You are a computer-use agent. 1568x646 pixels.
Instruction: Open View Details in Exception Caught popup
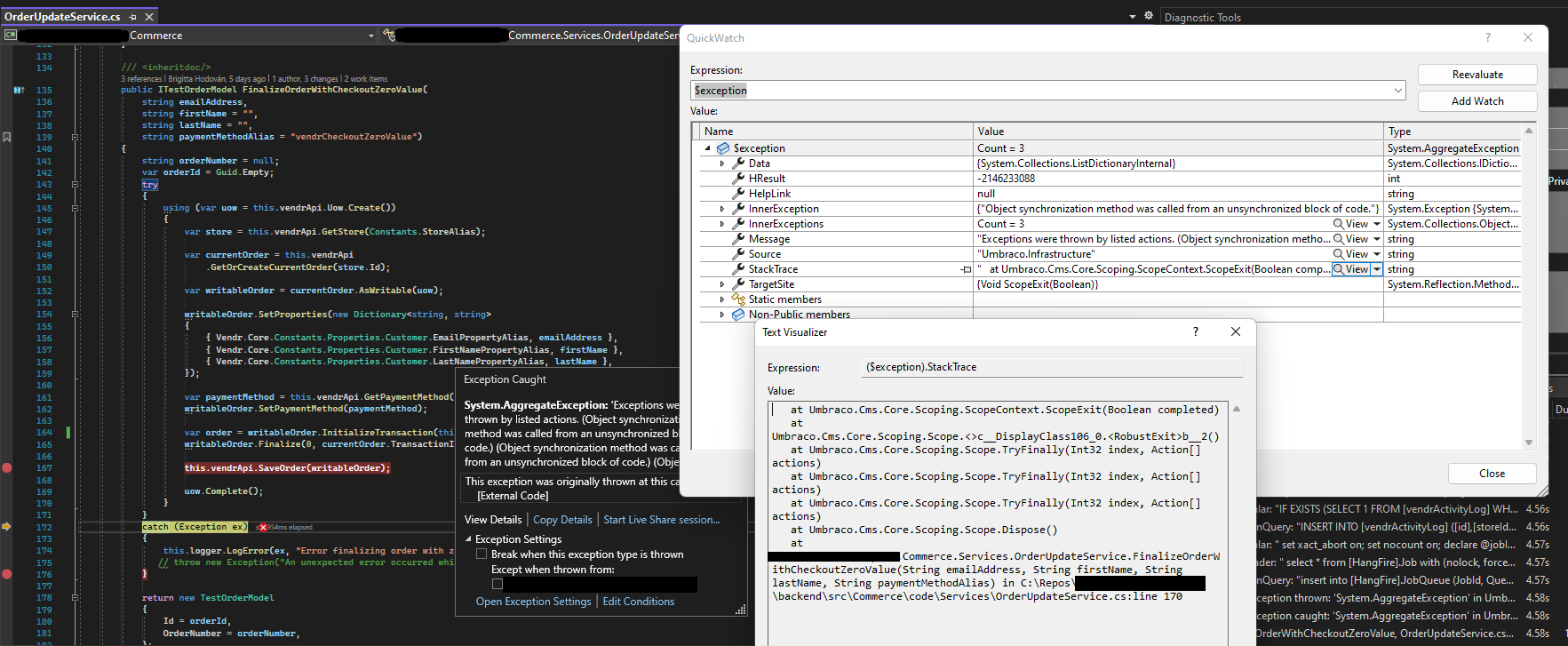pos(493,520)
